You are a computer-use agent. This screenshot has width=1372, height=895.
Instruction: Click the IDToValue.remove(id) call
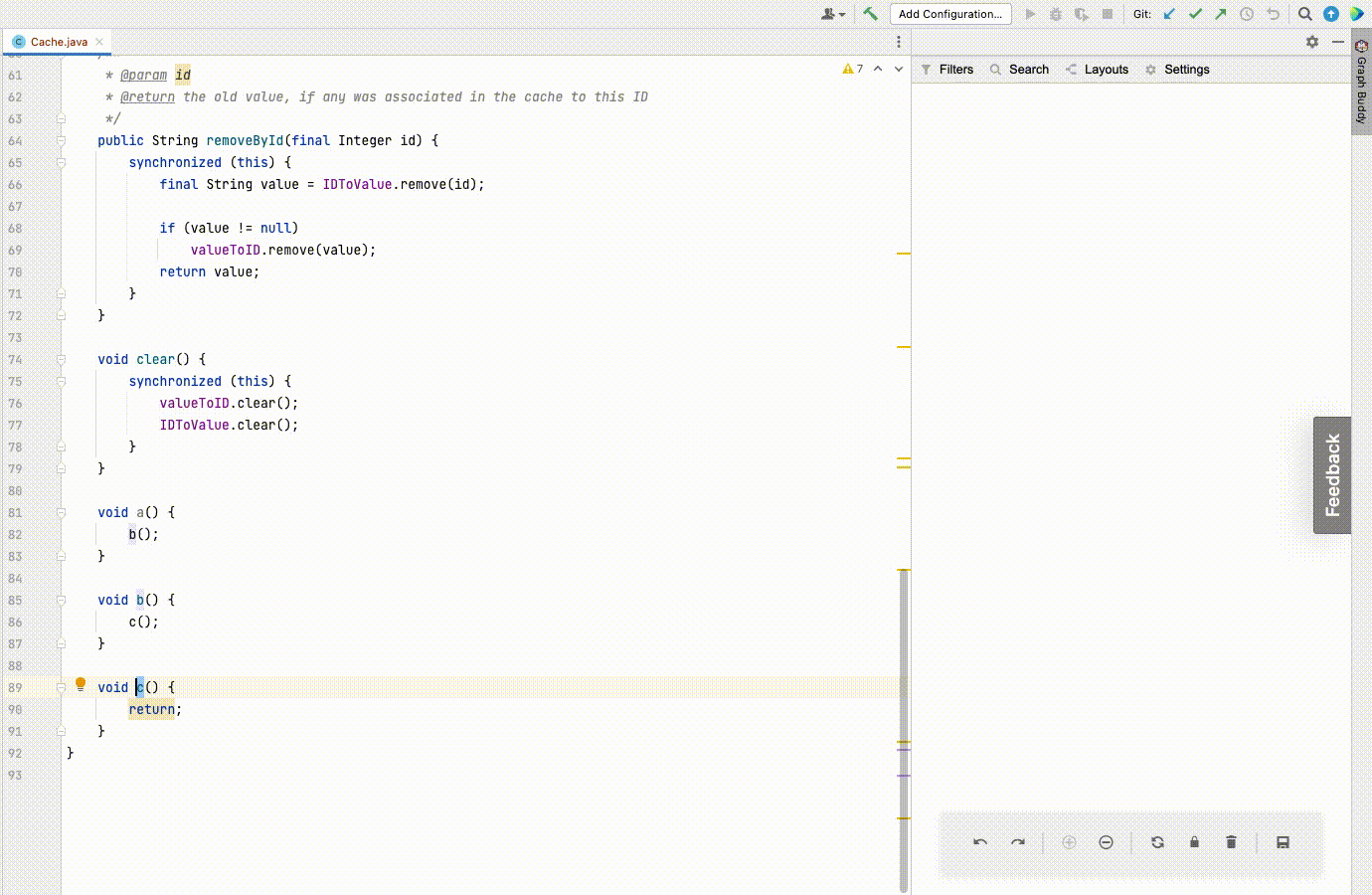coord(400,184)
